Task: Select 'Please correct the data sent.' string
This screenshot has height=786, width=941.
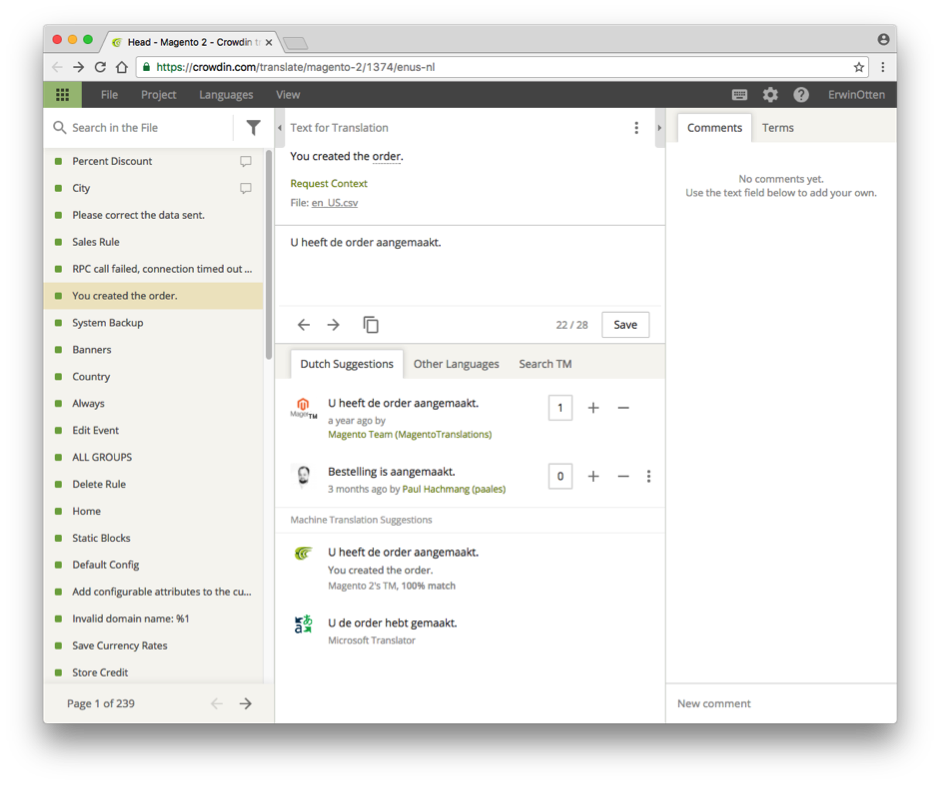Action: [x=153, y=215]
